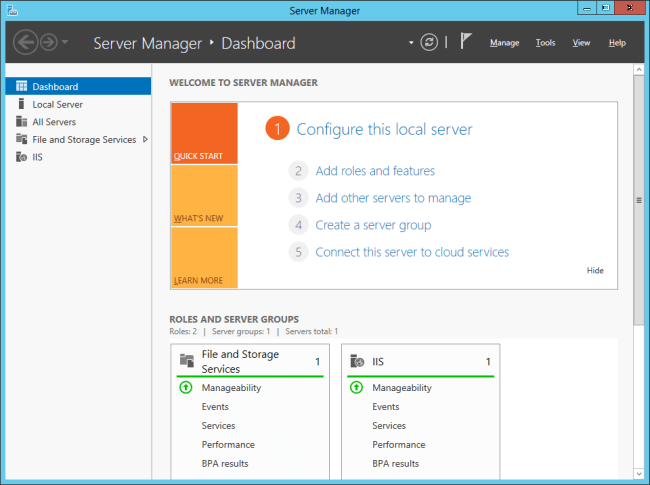Click the Back navigation arrow

pos(25,42)
